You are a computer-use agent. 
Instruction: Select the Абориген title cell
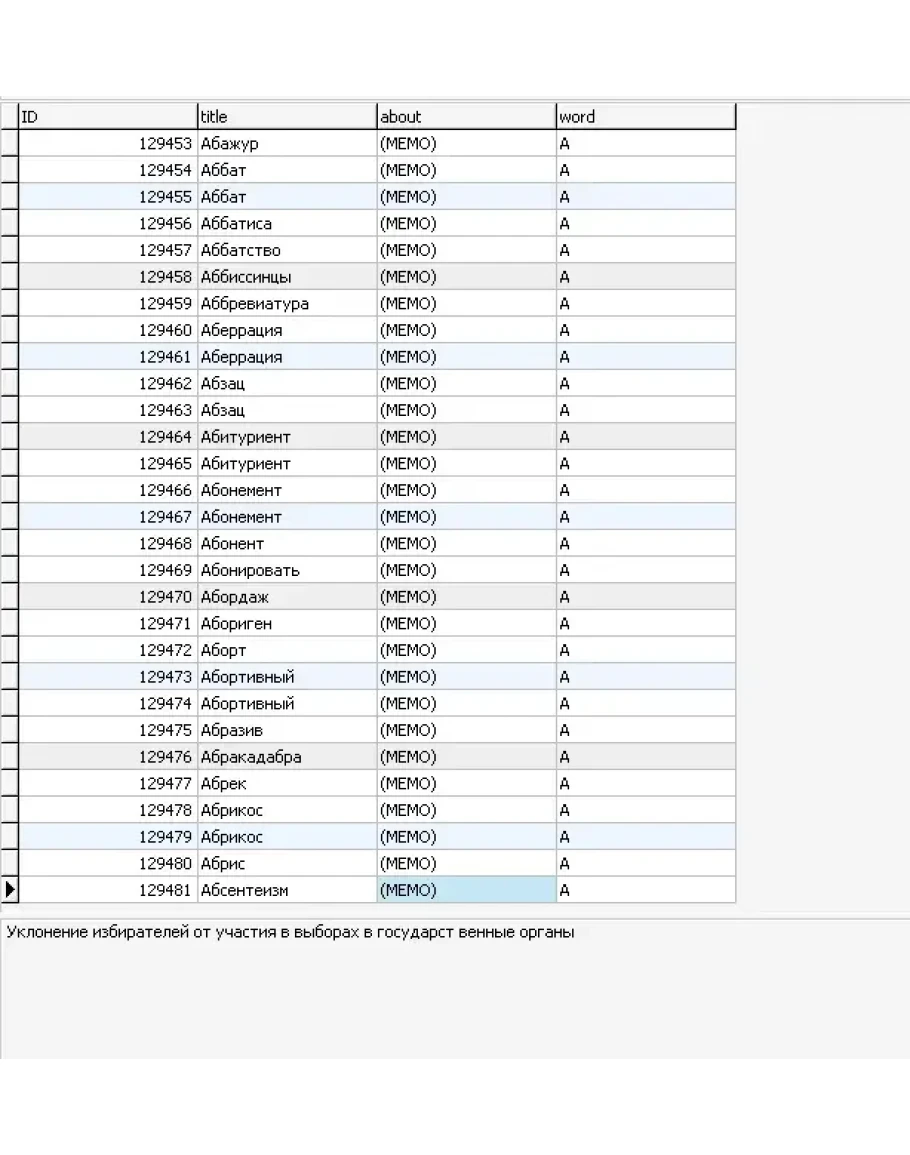click(x=287, y=623)
